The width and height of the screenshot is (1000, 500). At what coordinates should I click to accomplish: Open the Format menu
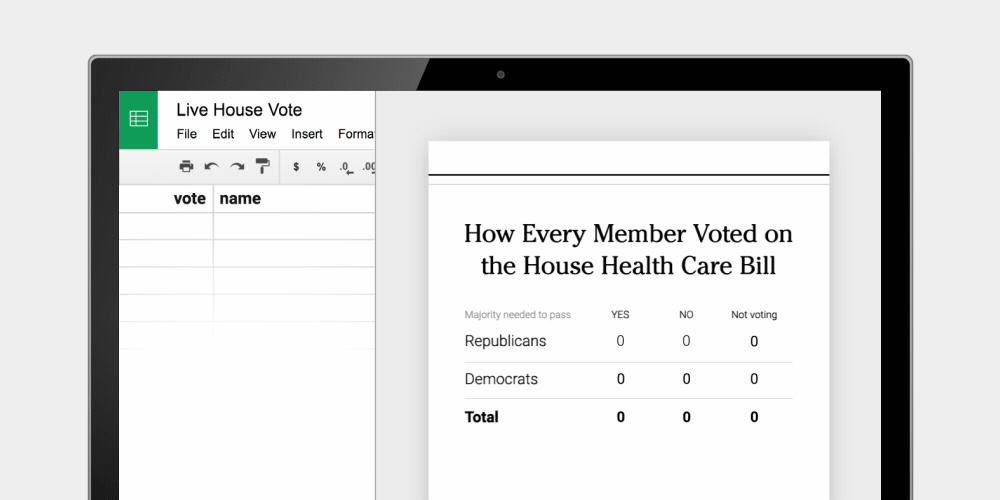click(357, 134)
